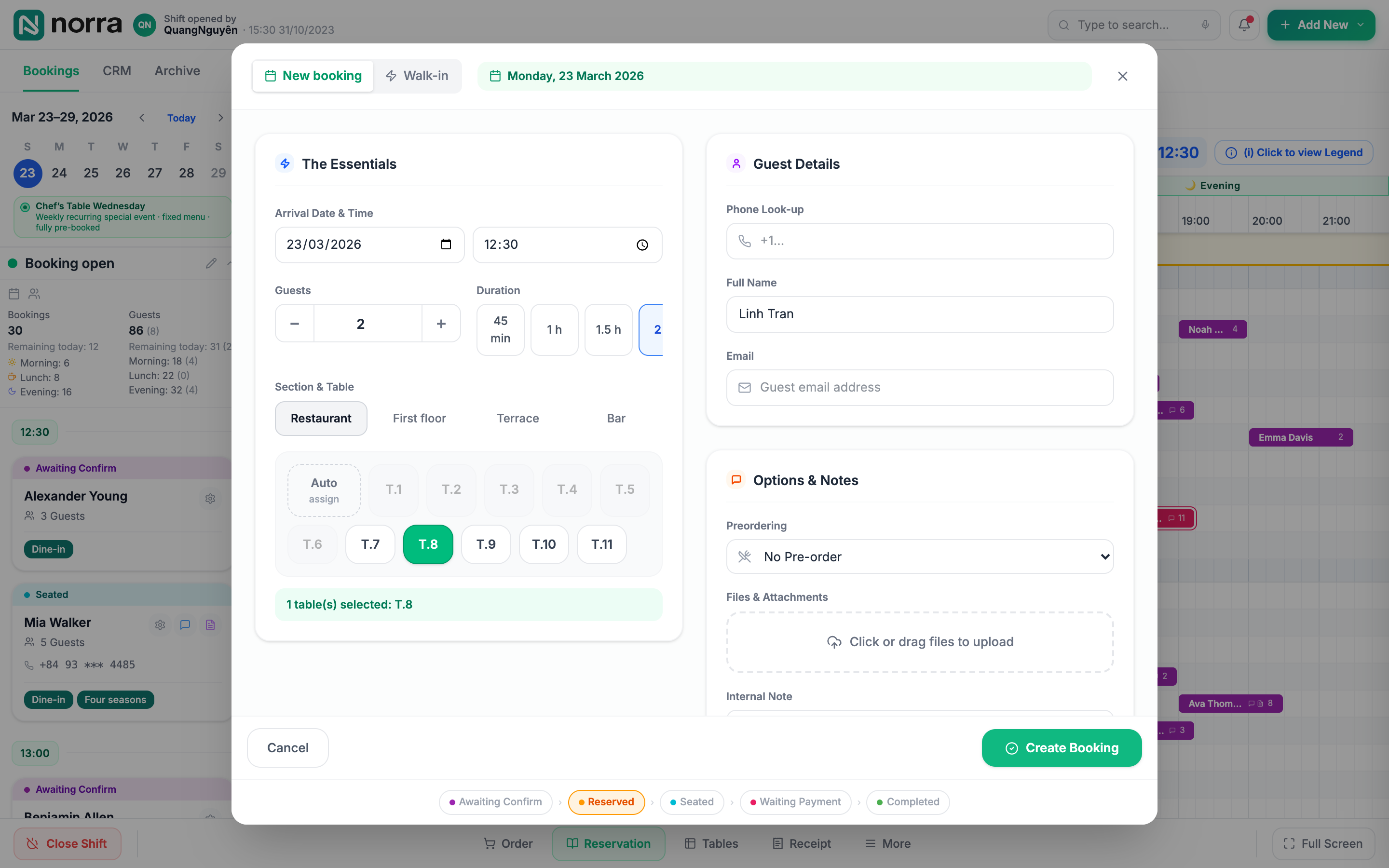The height and width of the screenshot is (868, 1389).
Task: Click the guests icon under Booking open
Action: 34,294
